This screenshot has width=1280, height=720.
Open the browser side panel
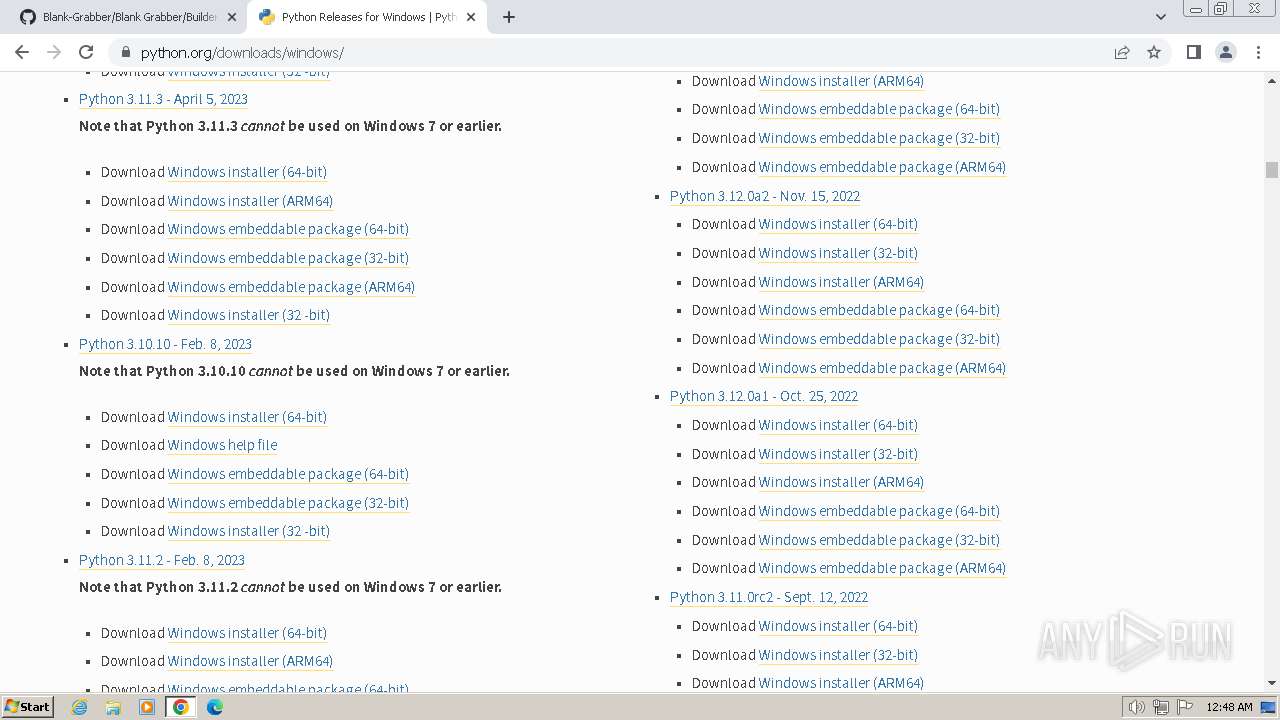point(1193,52)
